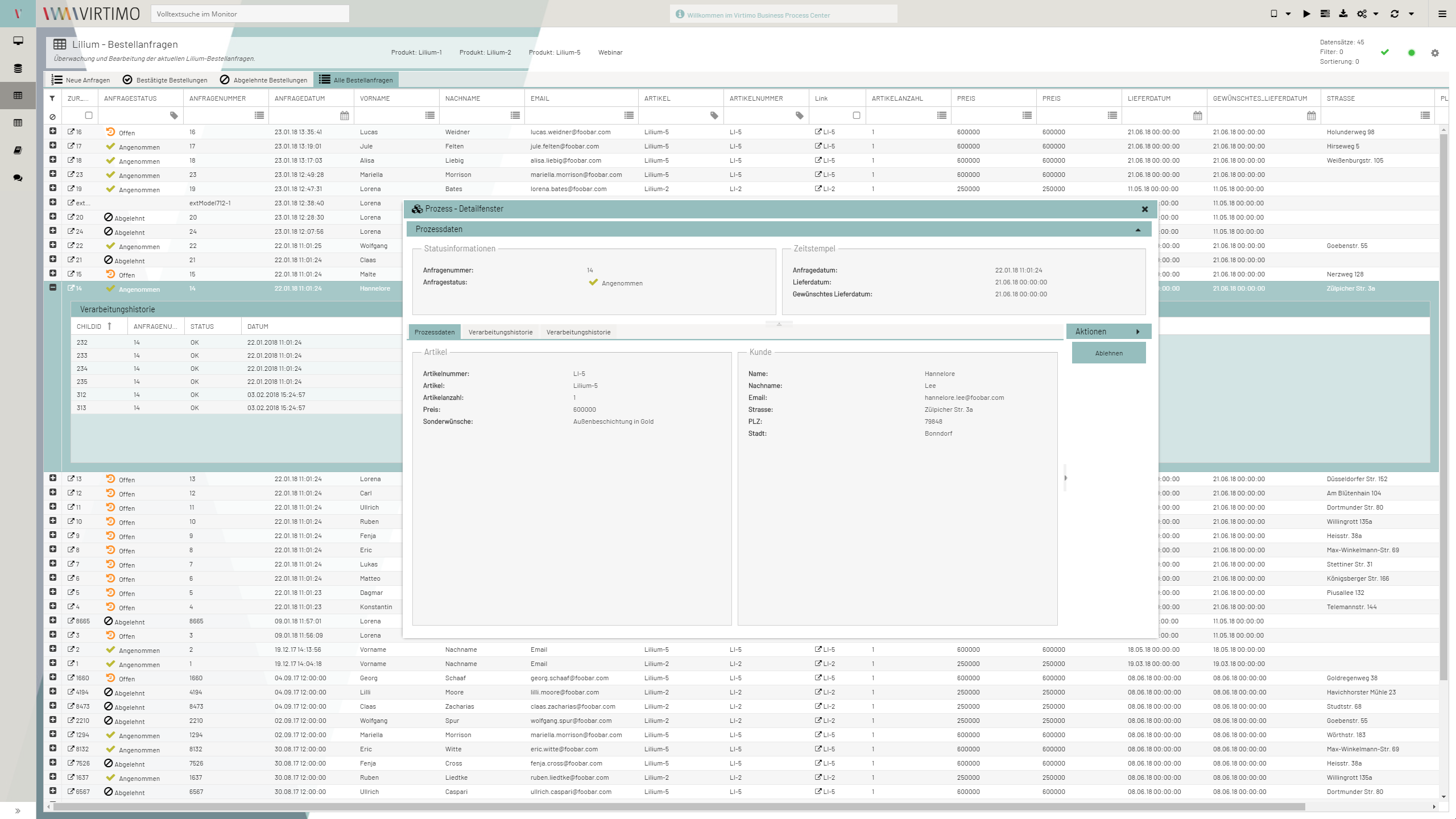Click the play icon in top toolbar
This screenshot has width=1456, height=819.
pos(1306,14)
